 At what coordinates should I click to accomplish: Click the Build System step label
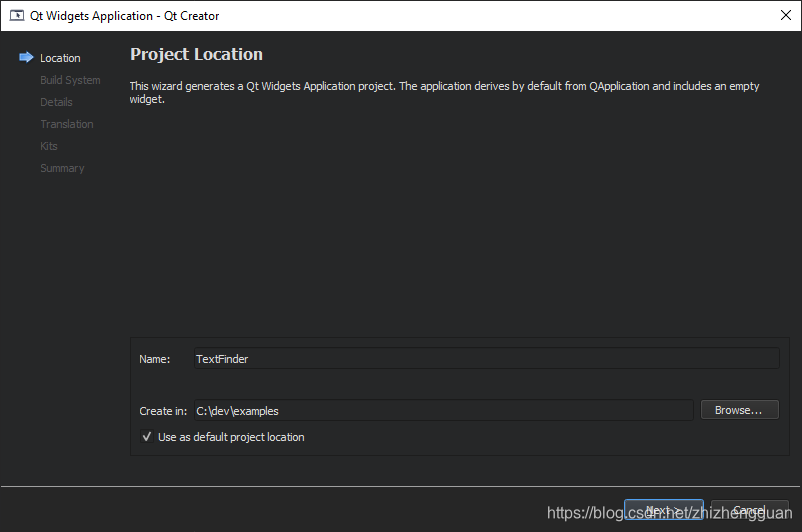pos(70,80)
